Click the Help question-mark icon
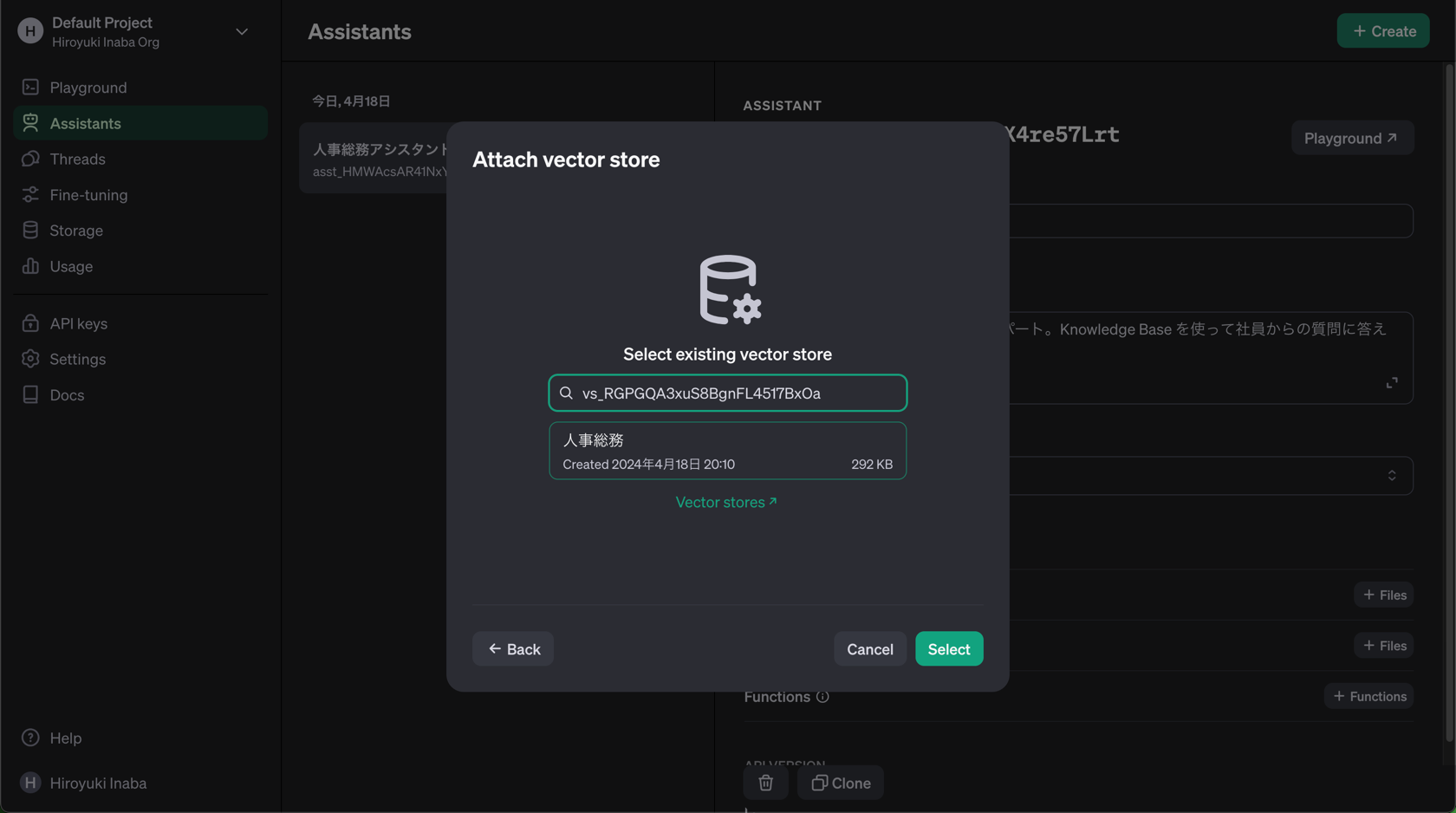Image resolution: width=1456 pixels, height=813 pixels. coord(30,738)
